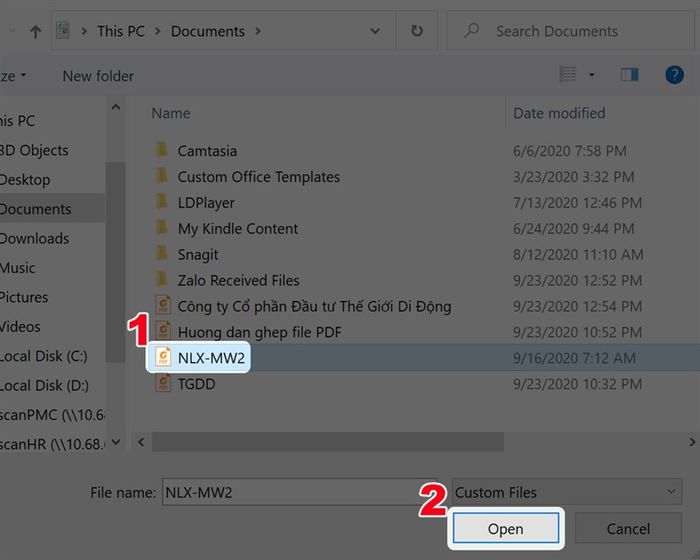Image resolution: width=700 pixels, height=560 pixels.
Task: Click the refresh icon beside address bar
Action: pyautogui.click(x=417, y=31)
